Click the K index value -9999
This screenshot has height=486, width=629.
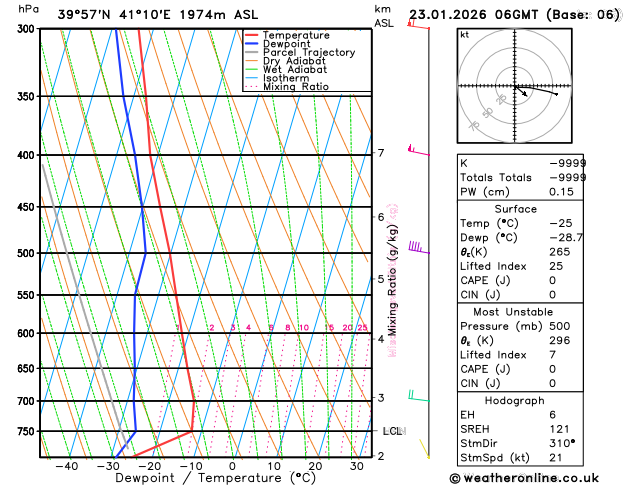pos(568,163)
